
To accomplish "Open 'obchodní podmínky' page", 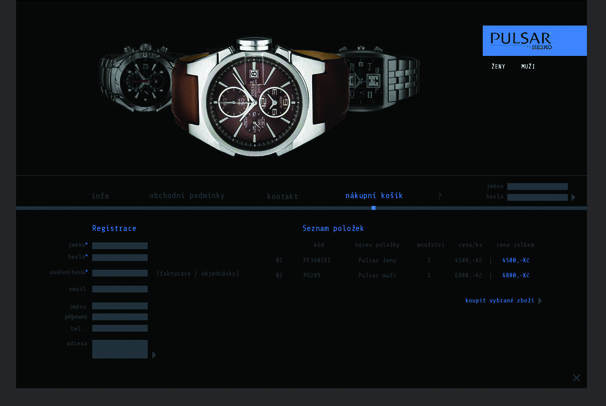I will tap(187, 196).
